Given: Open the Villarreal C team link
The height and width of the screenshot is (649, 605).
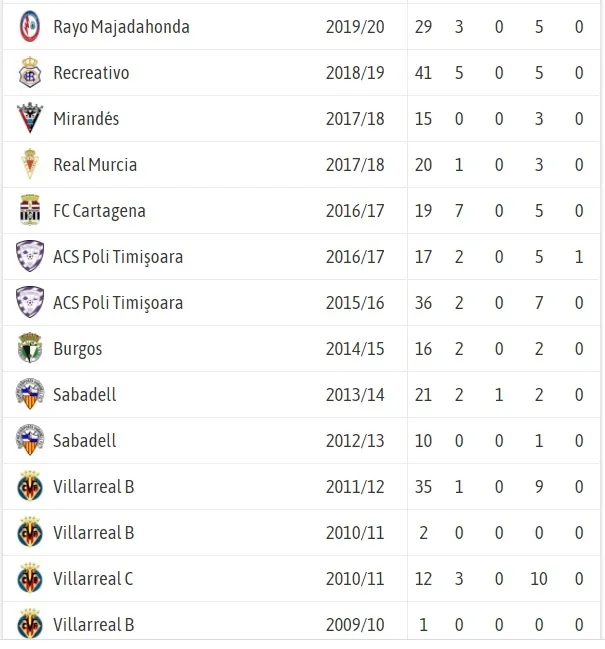Looking at the screenshot, I should click(x=93, y=579).
